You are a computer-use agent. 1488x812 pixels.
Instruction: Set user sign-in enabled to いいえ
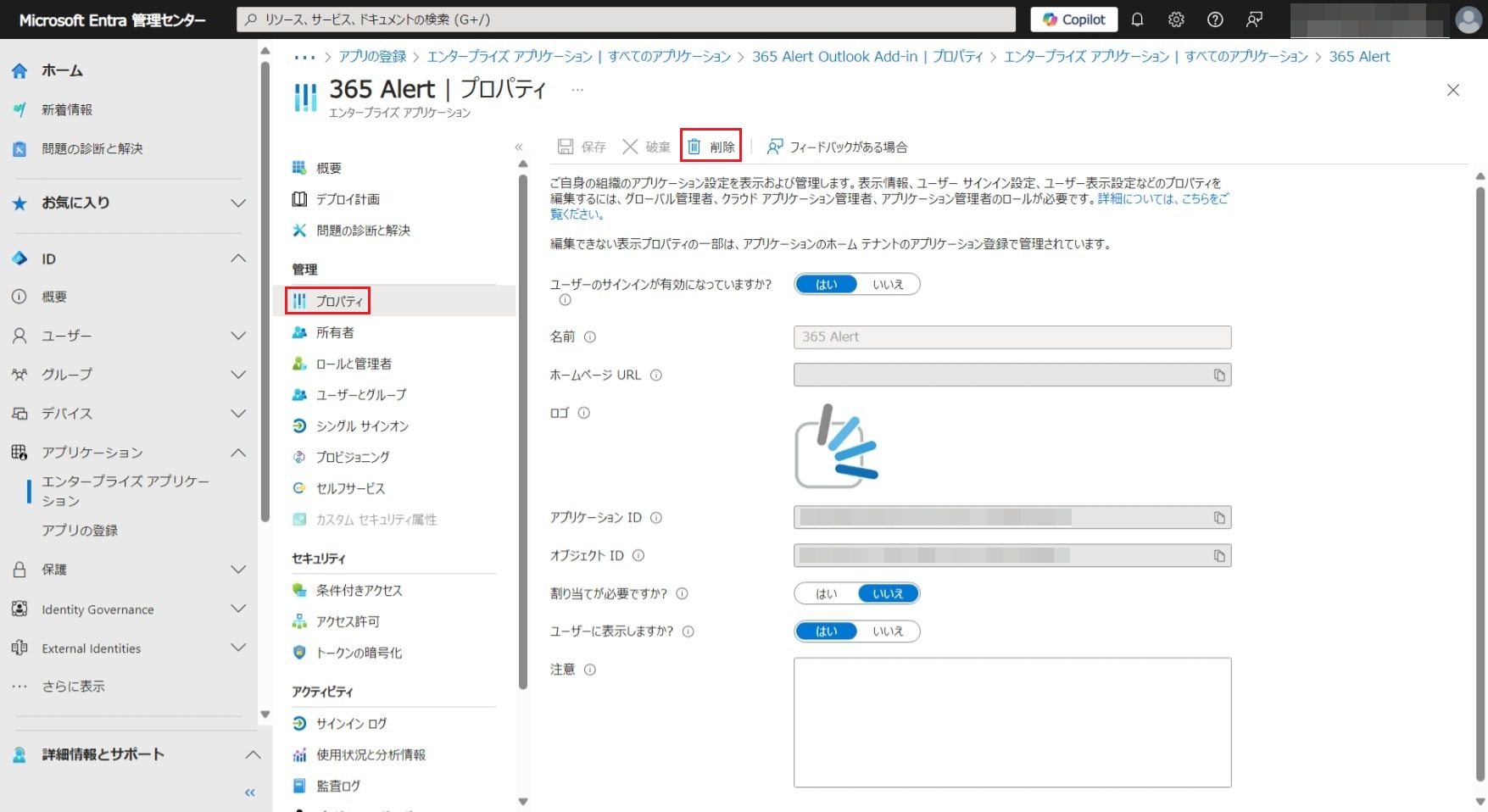[888, 285]
